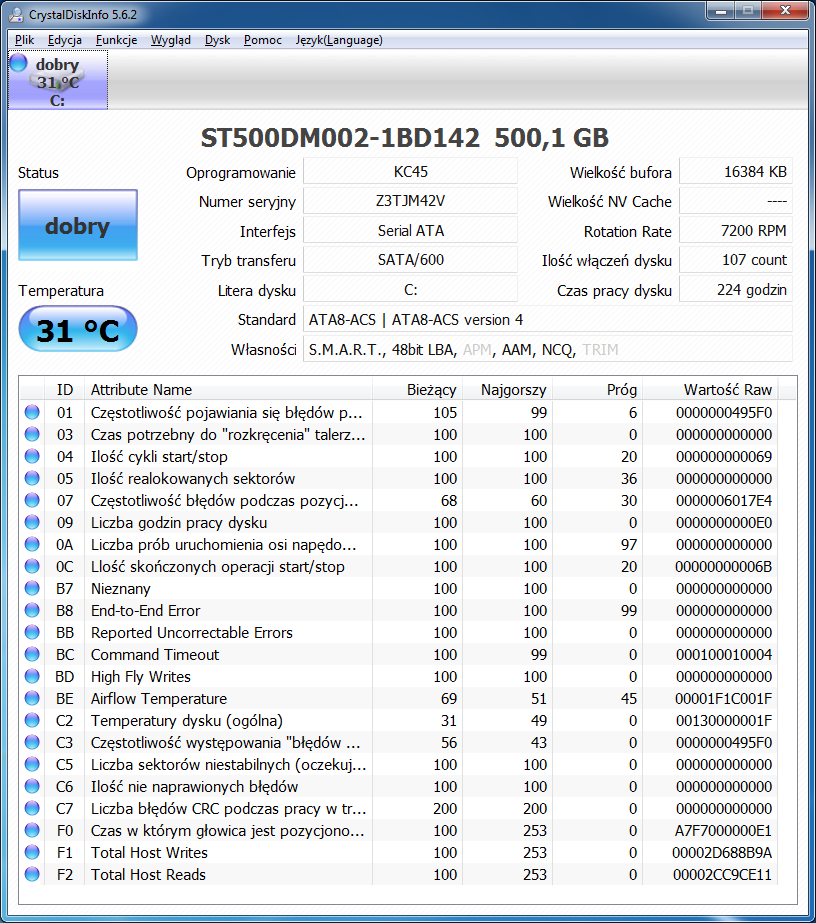Click the blue dobry health status button
This screenshot has width=816, height=923.
tap(78, 225)
